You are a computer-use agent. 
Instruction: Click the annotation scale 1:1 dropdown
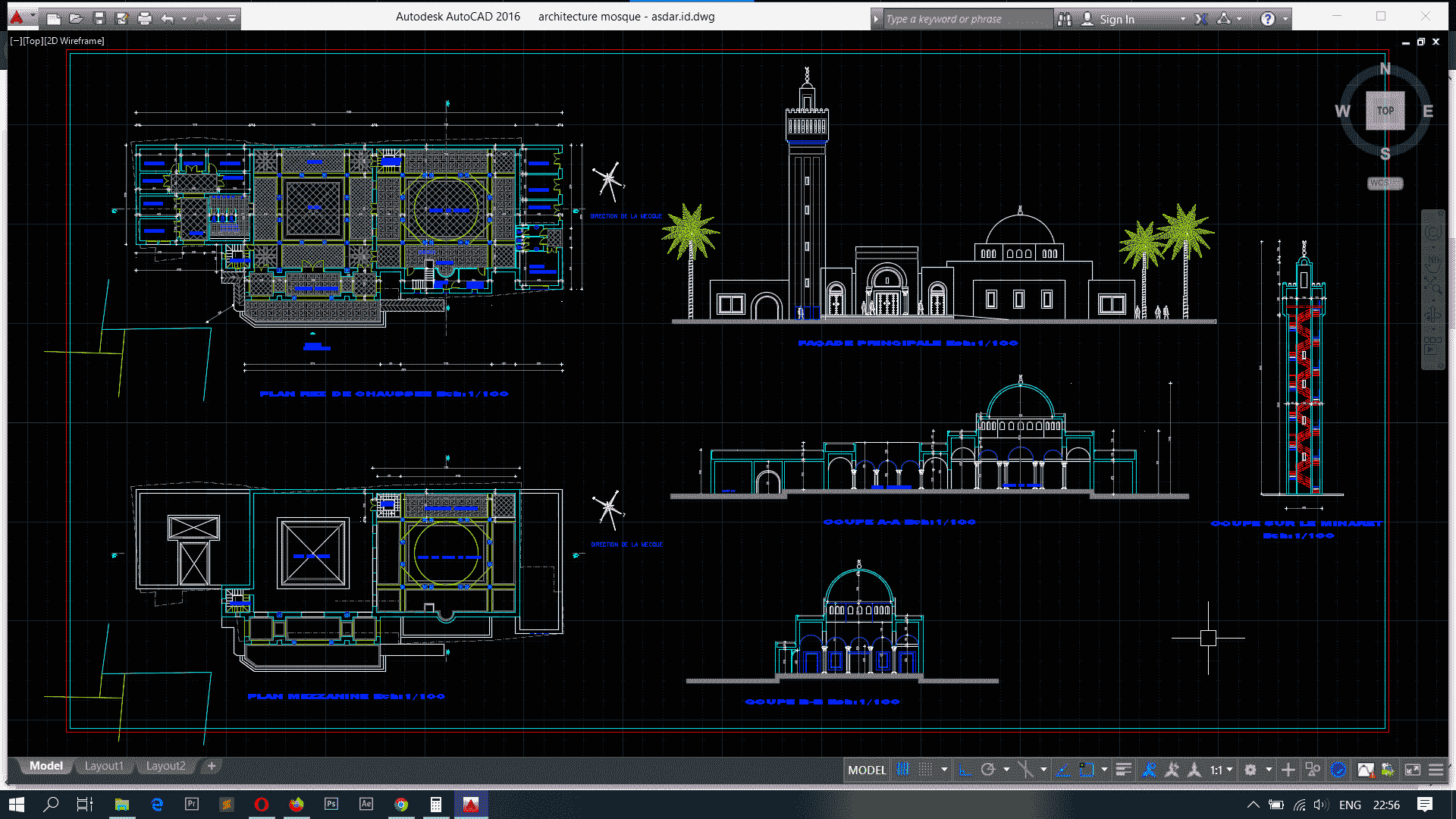pyautogui.click(x=1221, y=770)
